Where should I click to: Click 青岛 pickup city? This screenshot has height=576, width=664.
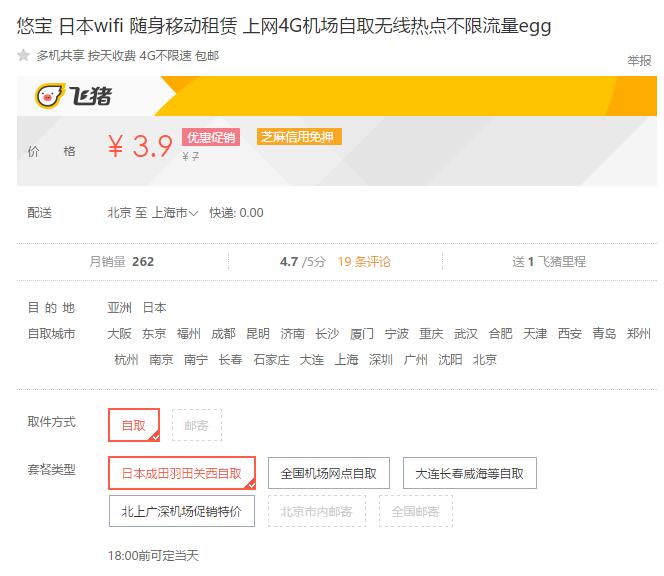pyautogui.click(x=604, y=334)
